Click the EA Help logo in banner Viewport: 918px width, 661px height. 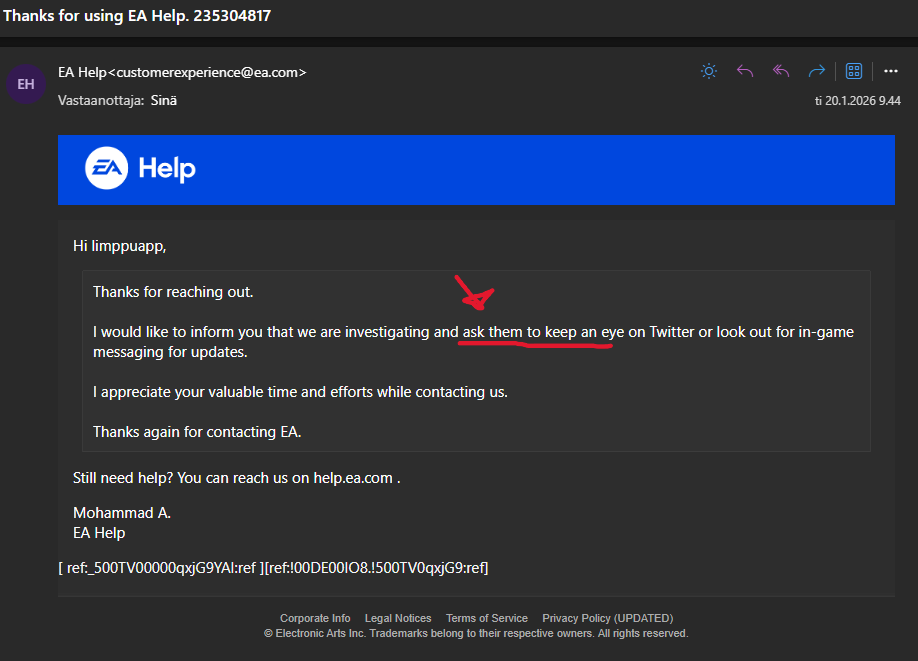tap(140, 169)
